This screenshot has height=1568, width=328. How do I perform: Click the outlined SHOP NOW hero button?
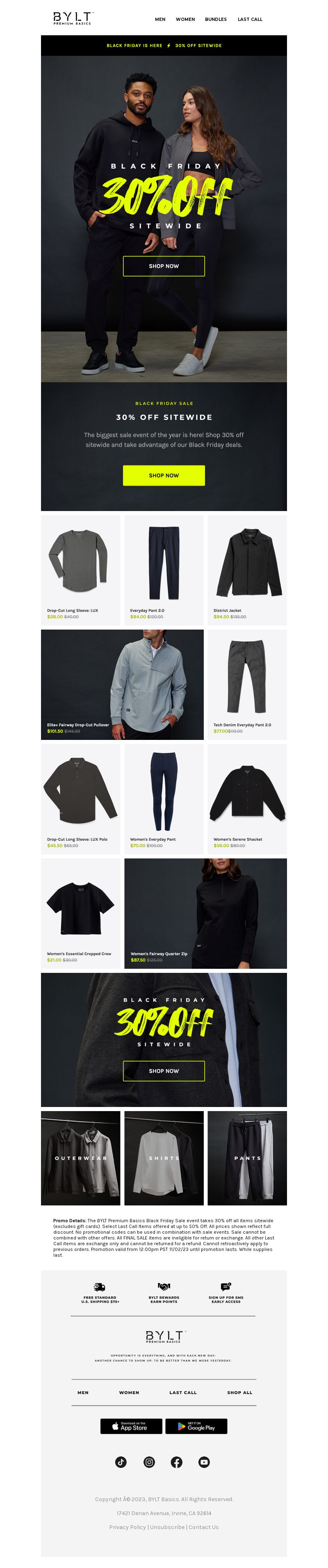164,266
